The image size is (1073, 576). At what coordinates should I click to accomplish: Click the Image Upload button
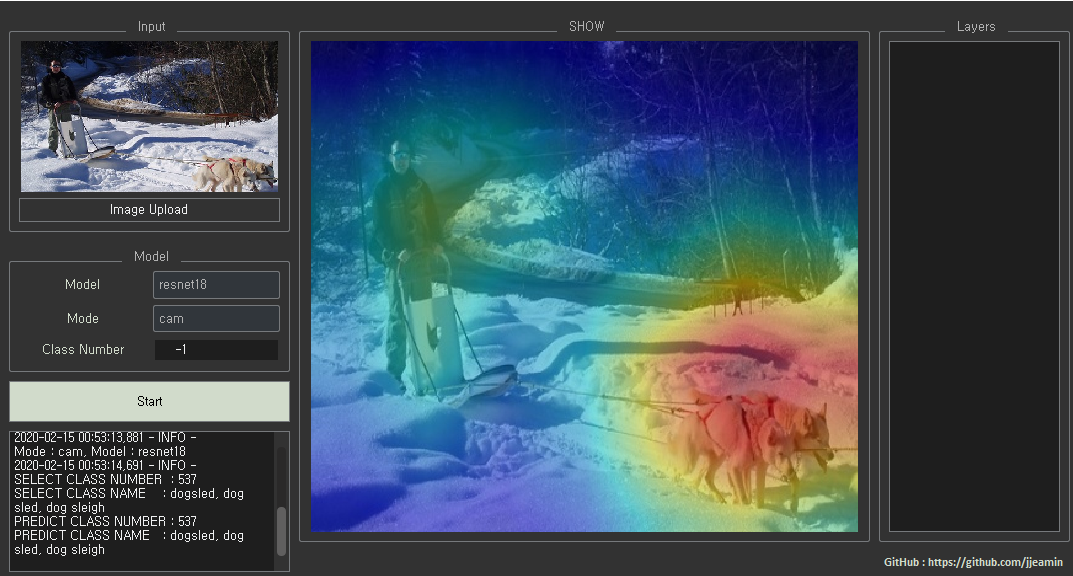149,210
